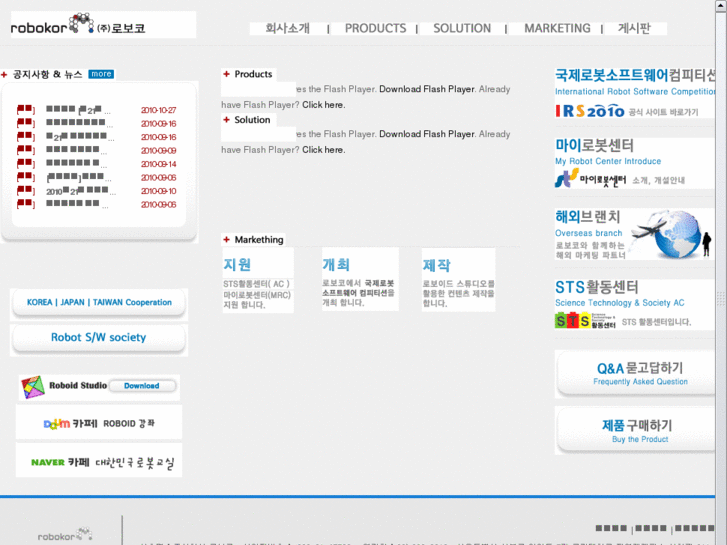Open the MARKETING menu
This screenshot has width=727, height=545.
tap(557, 28)
